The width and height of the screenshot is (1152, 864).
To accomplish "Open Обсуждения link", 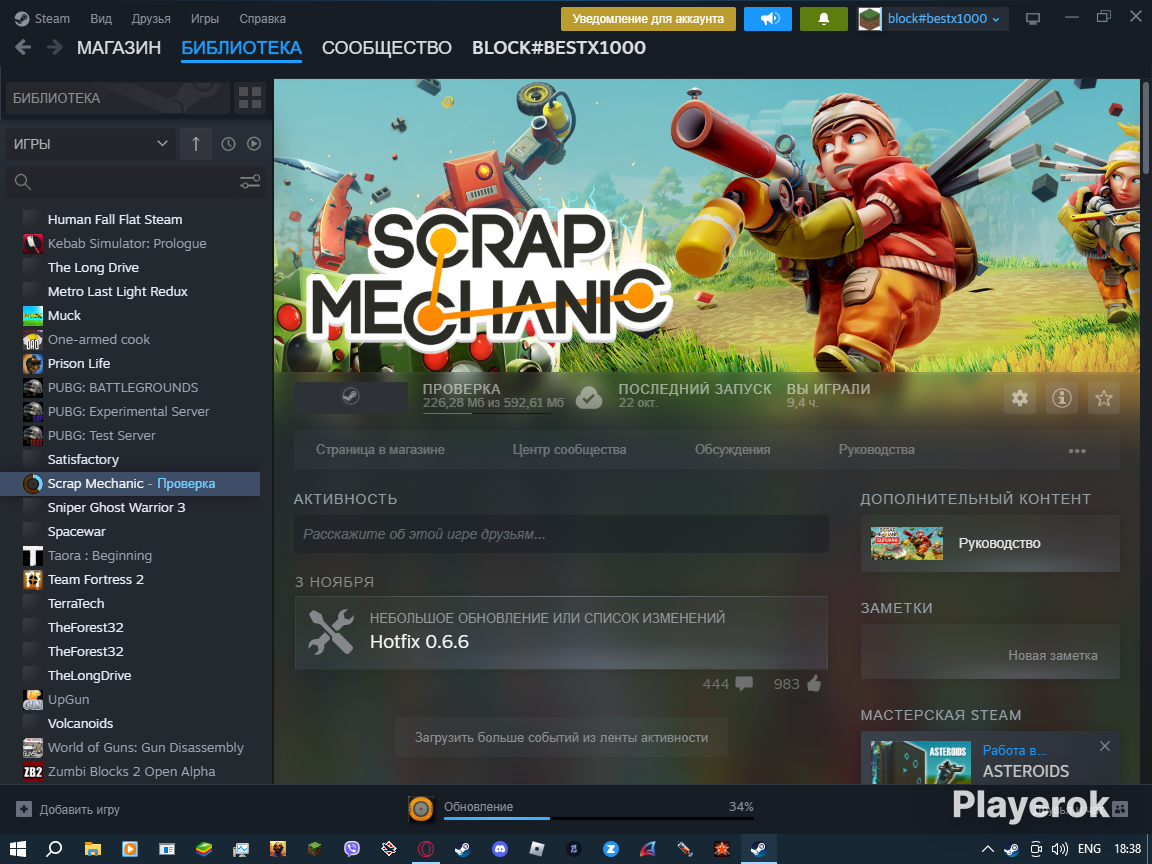I will (x=732, y=450).
